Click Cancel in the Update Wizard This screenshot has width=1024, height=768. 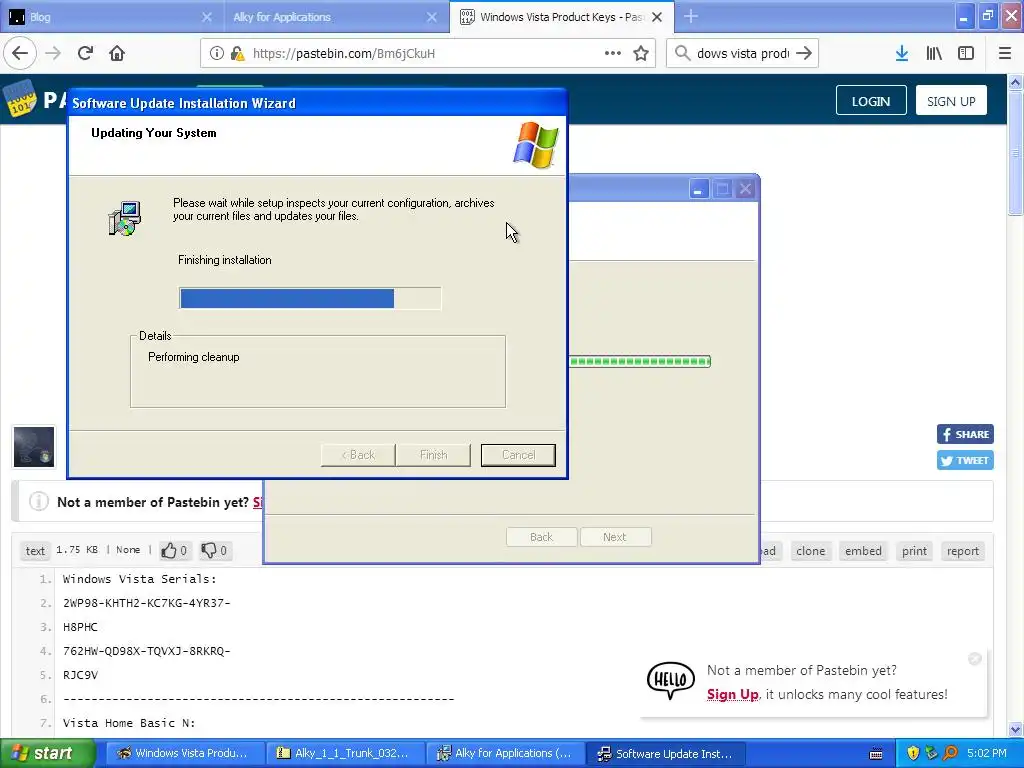point(518,455)
